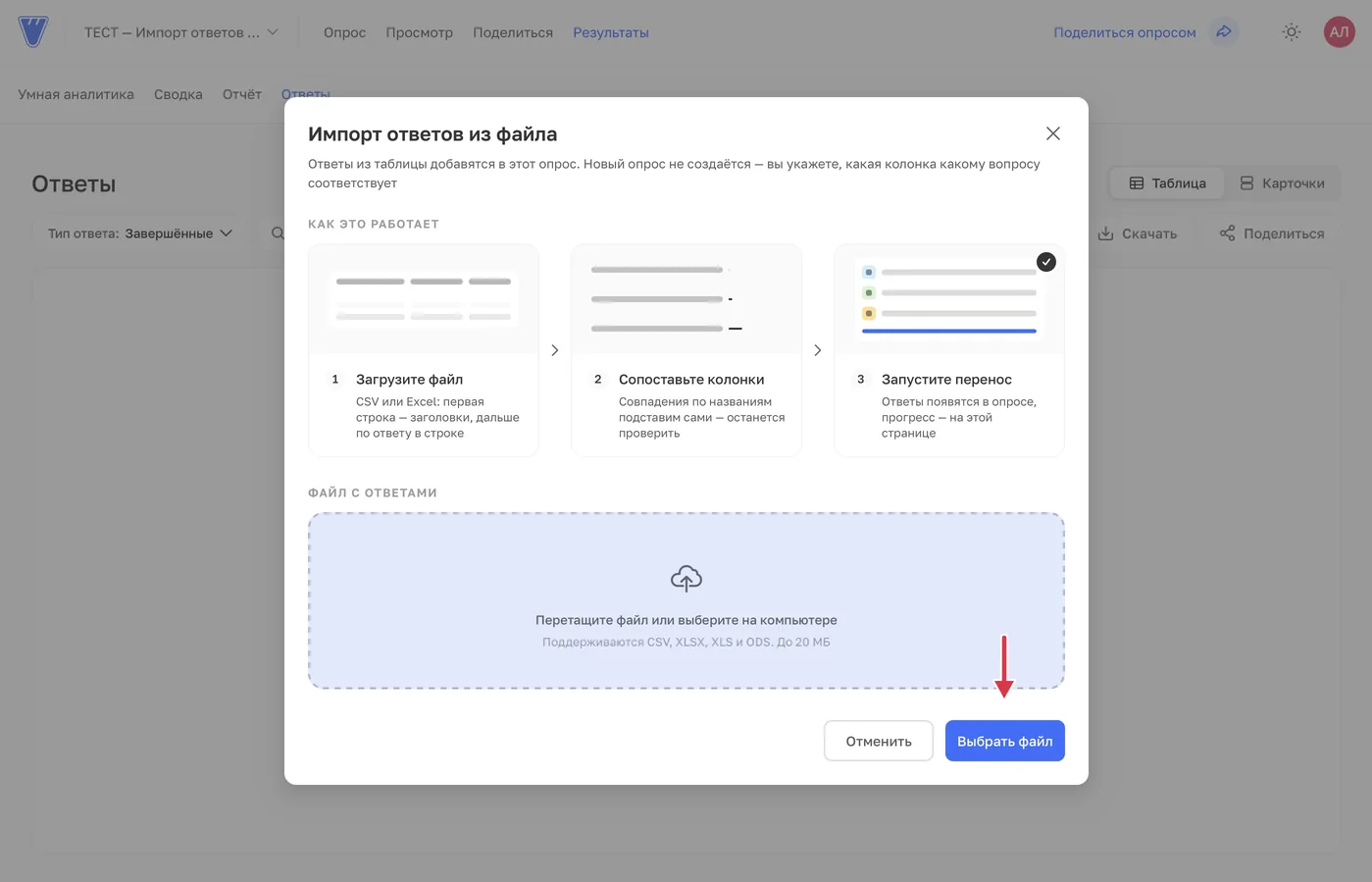Click the file drop zone area
The image size is (1372, 882).
coord(686,600)
